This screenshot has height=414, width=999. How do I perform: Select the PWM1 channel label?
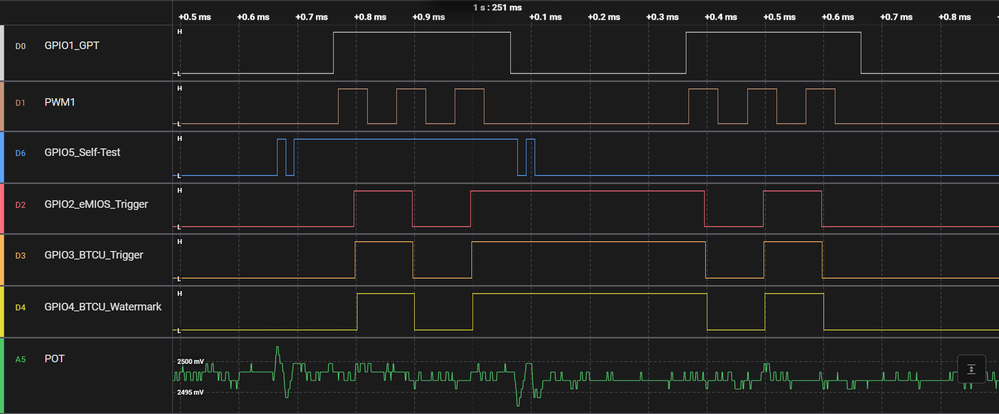59,101
